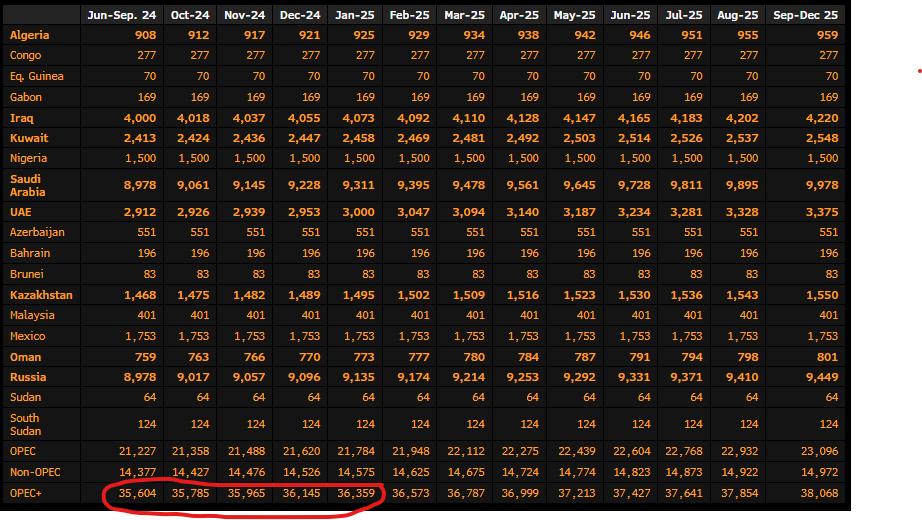Image resolution: width=922 pixels, height=520 pixels.
Task: Select the OPEC total 23,096 cell
Action: [818, 451]
